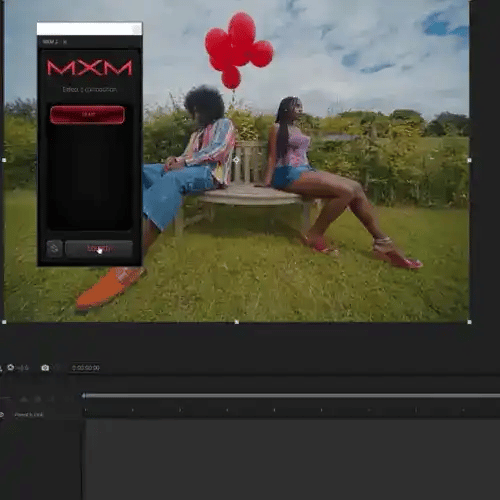Open the MXM 2 panel menu icon
500x500 pixels.
[65, 42]
